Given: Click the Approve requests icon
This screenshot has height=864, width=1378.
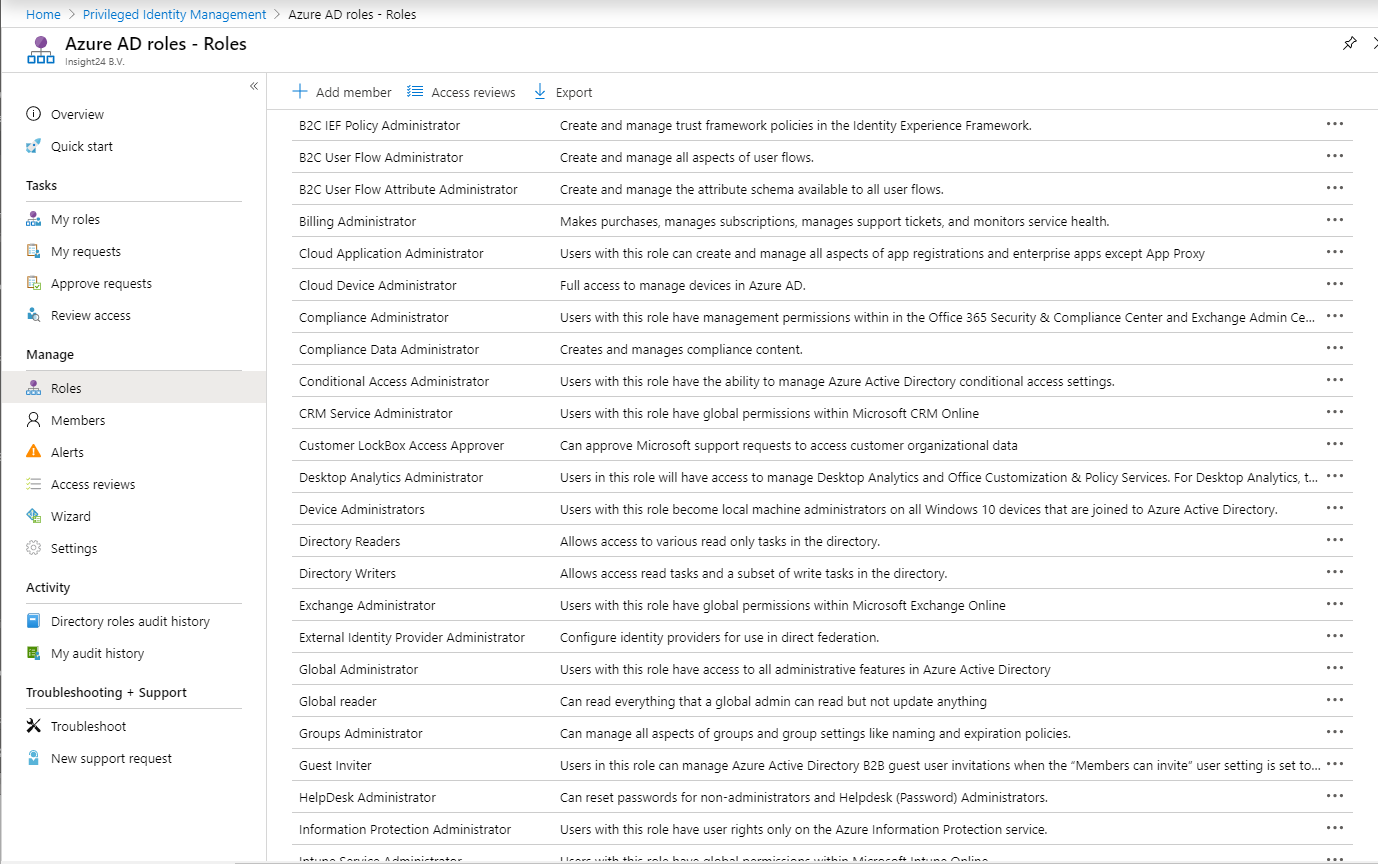Looking at the screenshot, I should click(x=34, y=283).
